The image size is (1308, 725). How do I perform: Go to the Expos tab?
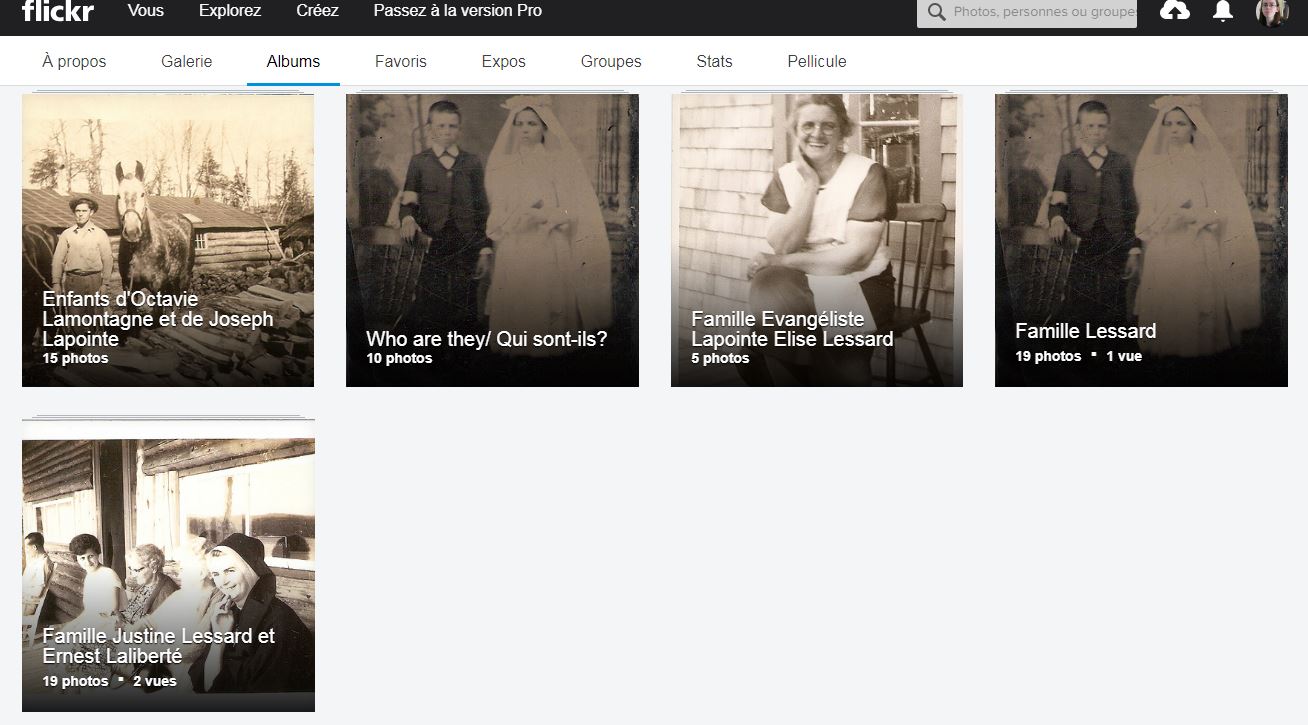[503, 61]
